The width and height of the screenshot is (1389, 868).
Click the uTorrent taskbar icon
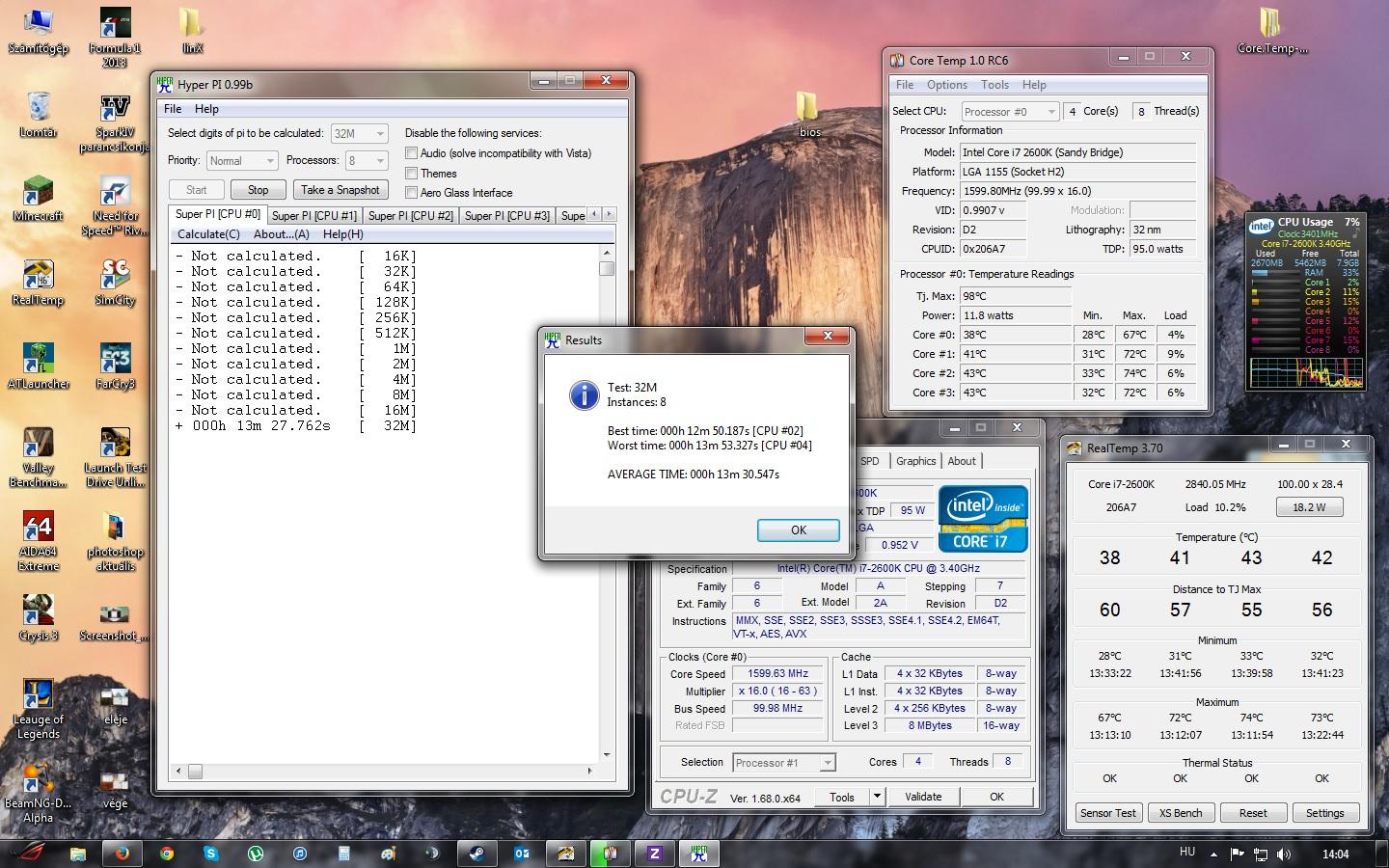point(255,853)
